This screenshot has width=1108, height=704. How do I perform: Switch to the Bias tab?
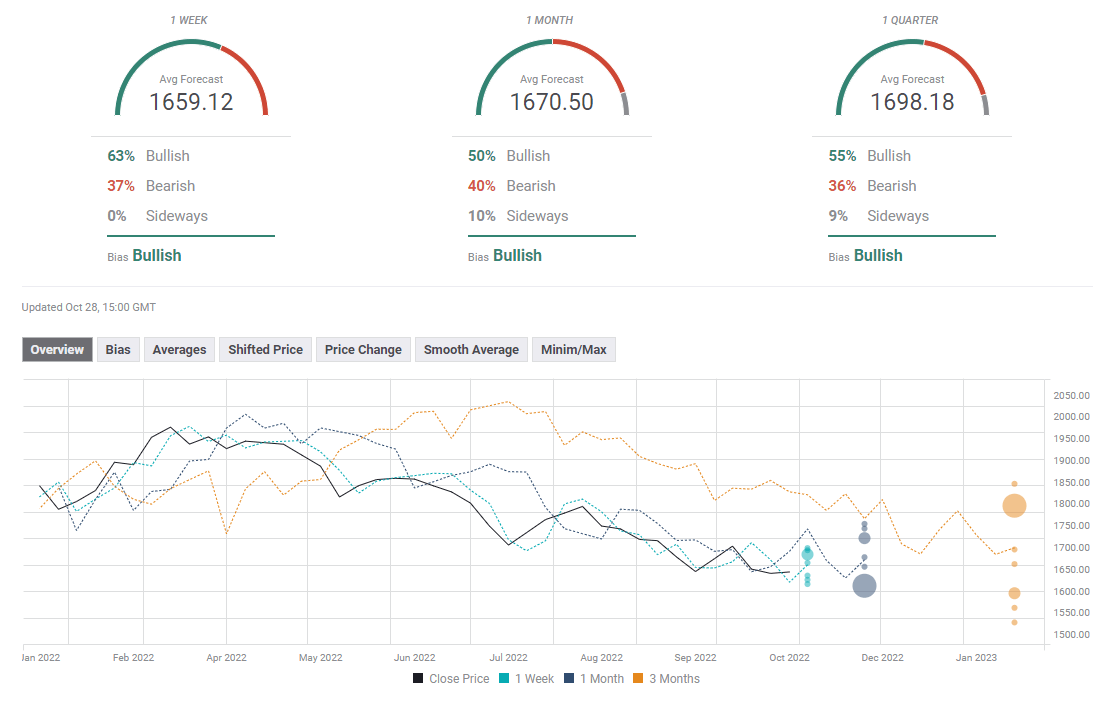118,349
